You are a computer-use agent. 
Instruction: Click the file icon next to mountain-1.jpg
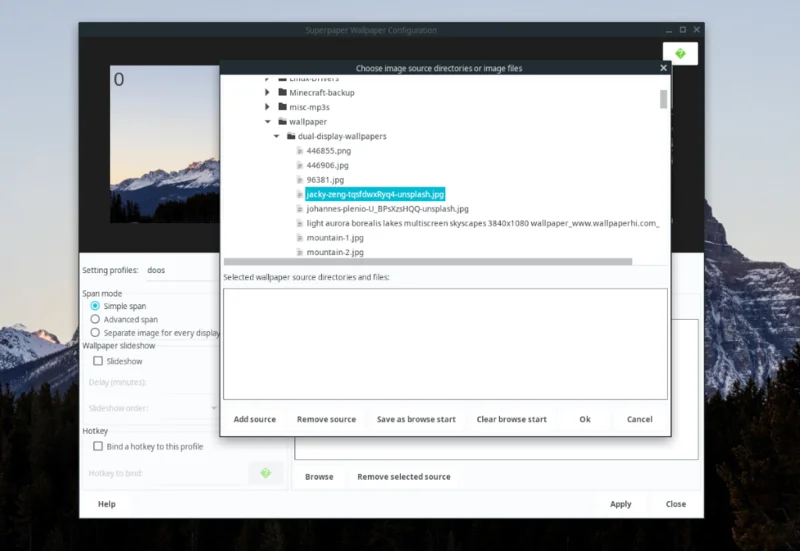tap(300, 238)
